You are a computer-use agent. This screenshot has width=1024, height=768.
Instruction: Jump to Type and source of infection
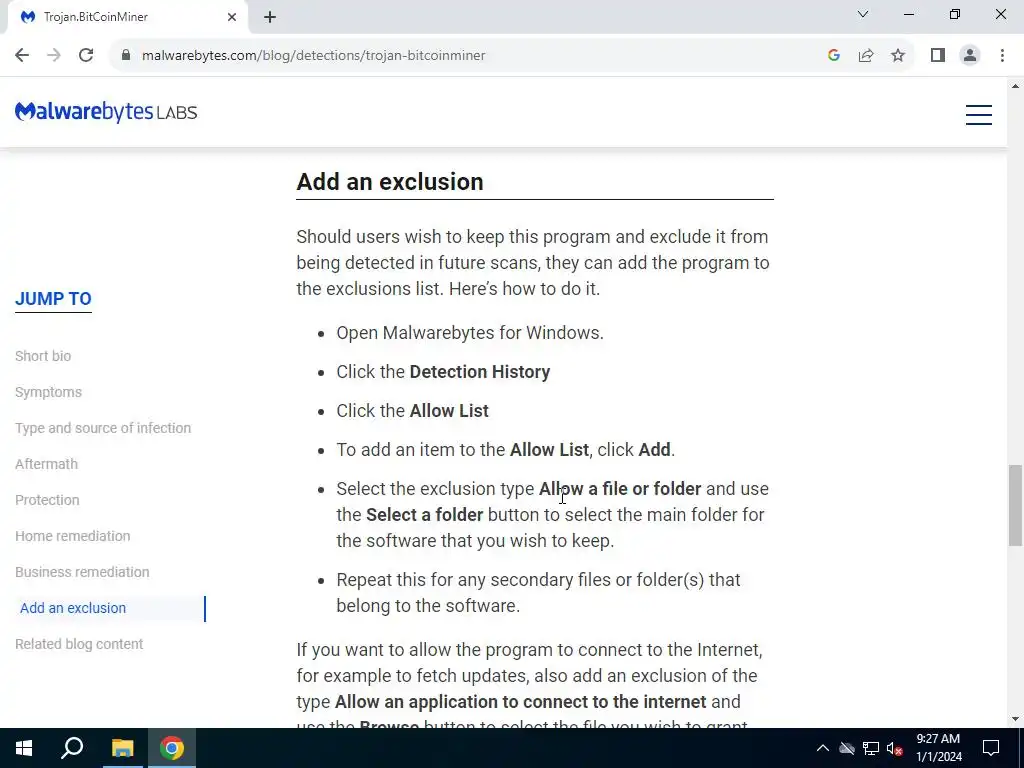tap(103, 428)
